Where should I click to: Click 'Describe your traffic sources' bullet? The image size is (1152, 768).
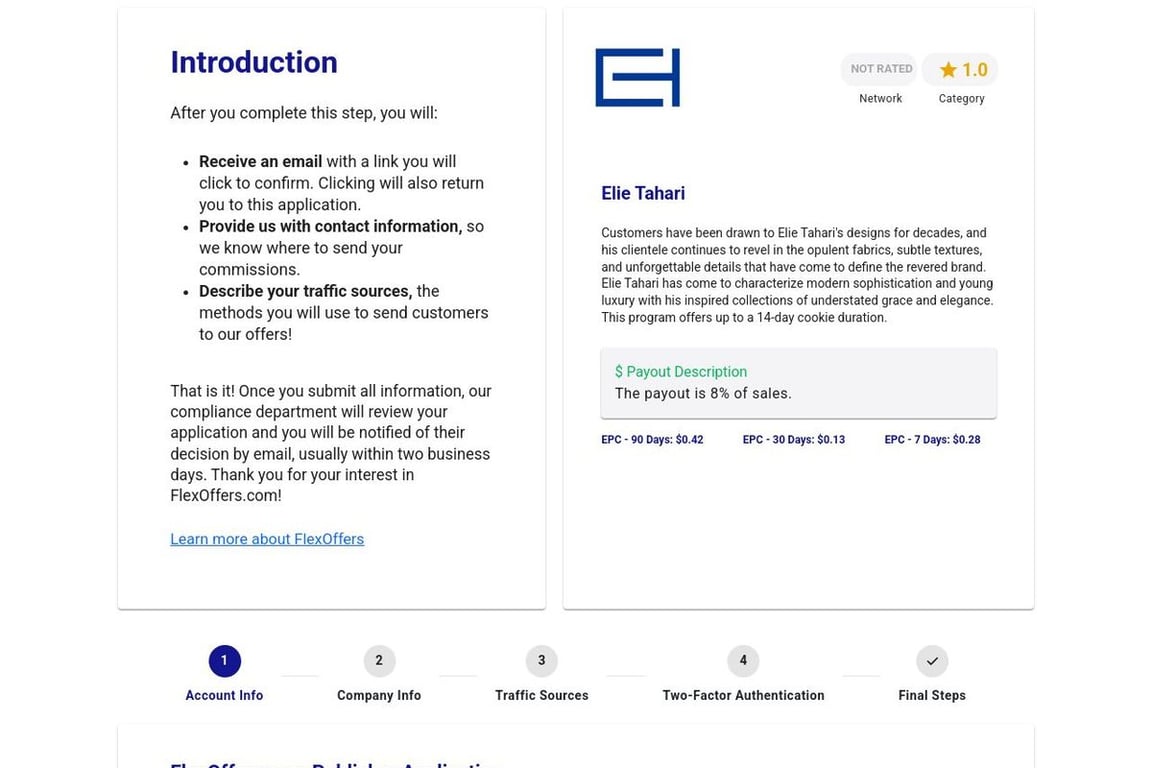(306, 291)
